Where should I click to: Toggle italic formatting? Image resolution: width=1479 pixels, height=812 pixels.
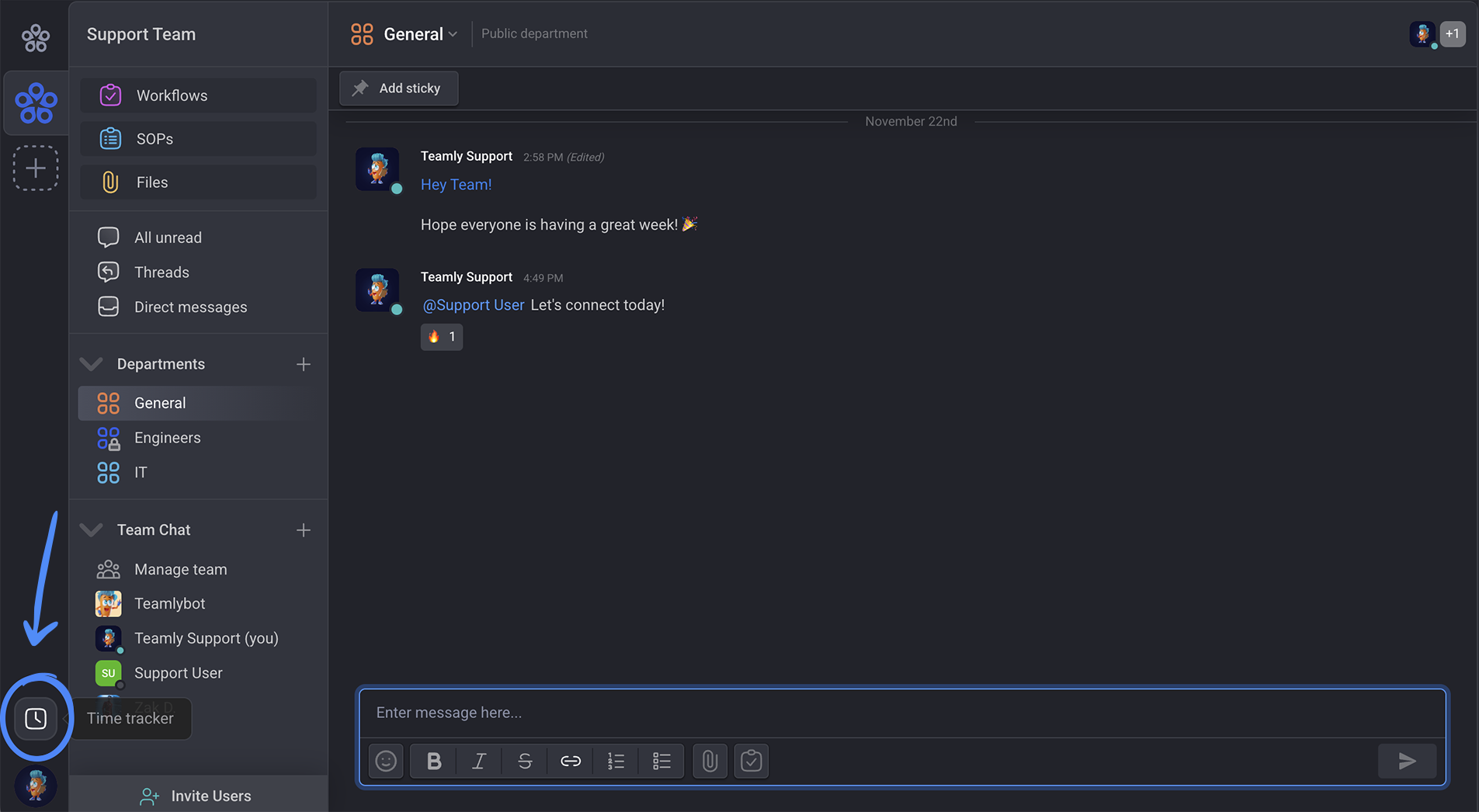479,762
